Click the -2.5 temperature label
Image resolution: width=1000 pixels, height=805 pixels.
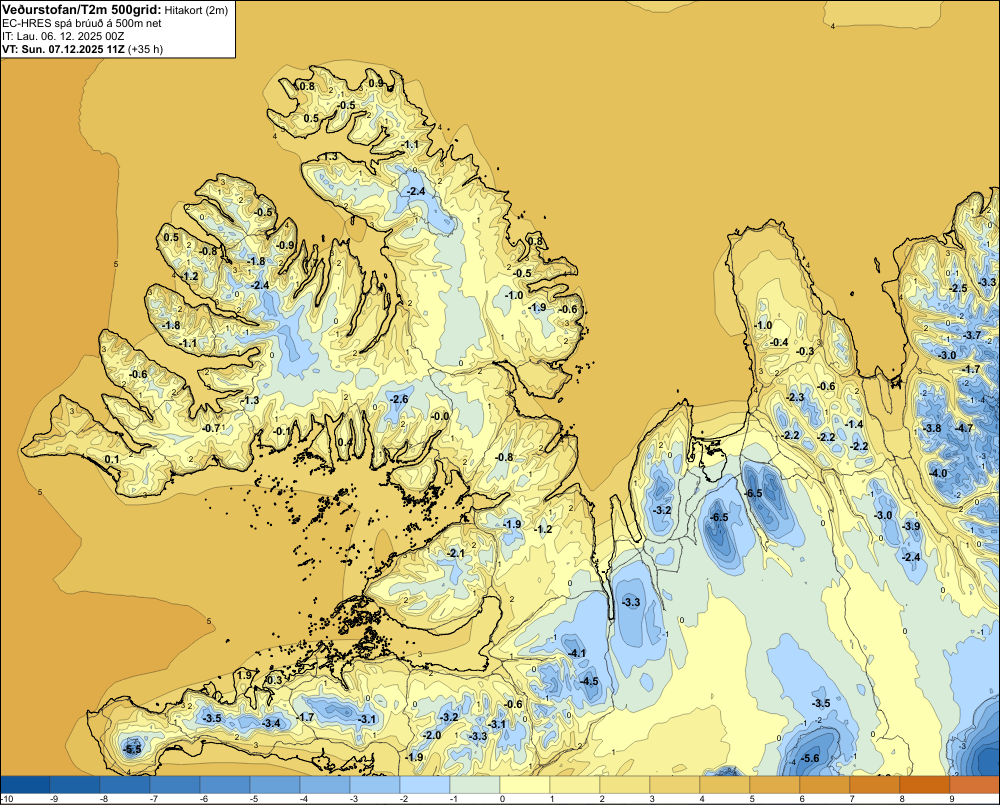coord(958,288)
